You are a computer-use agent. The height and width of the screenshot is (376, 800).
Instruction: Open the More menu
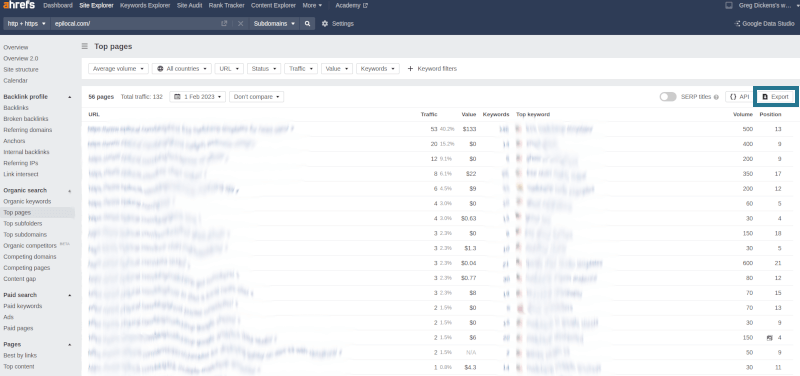tap(312, 6)
